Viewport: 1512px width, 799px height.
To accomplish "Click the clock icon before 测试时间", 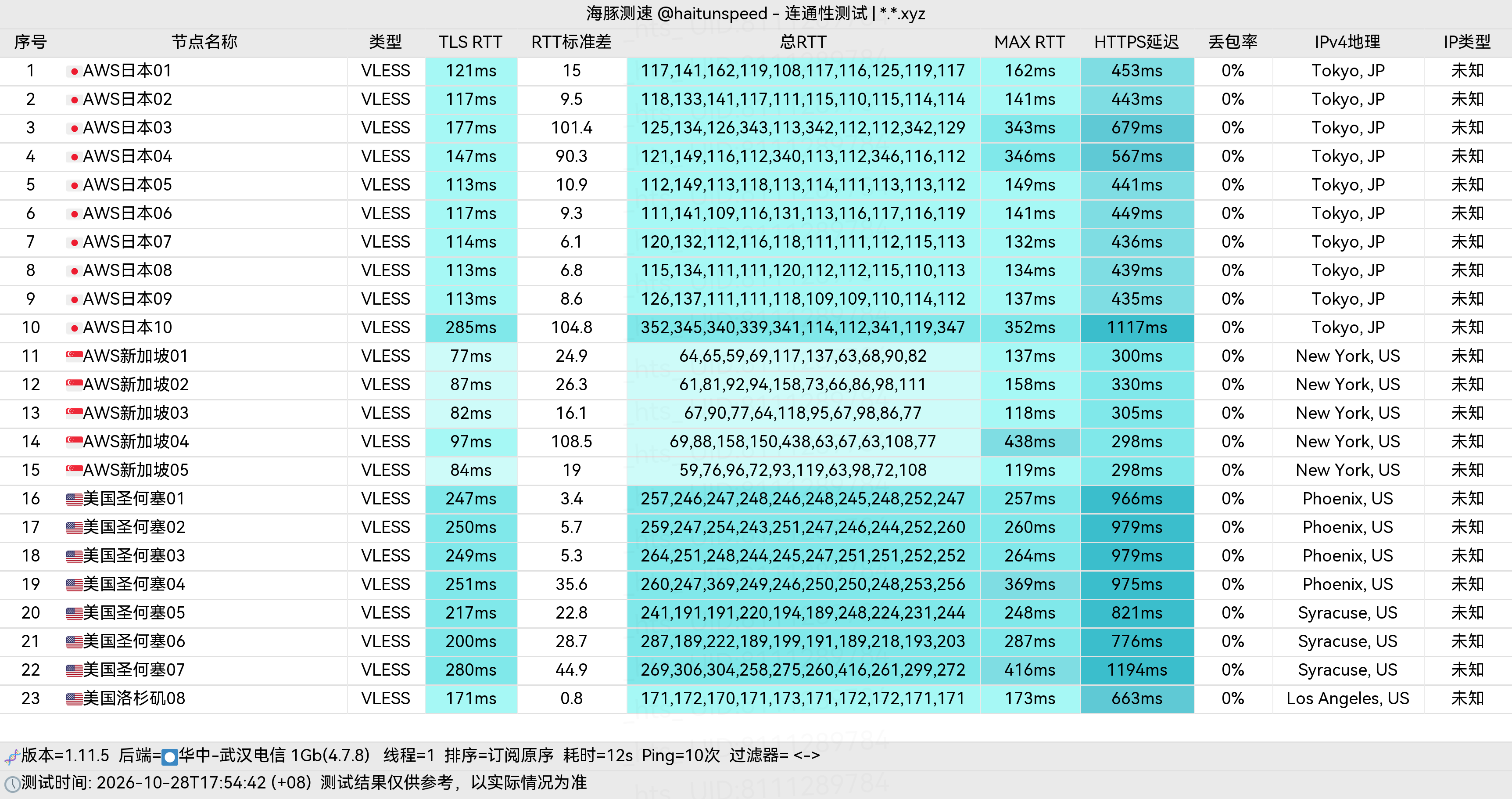I will point(12,784).
